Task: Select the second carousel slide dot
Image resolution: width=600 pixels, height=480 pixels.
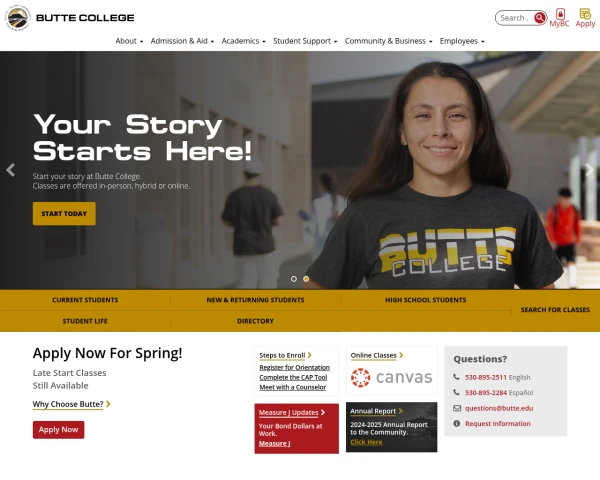Action: point(306,279)
